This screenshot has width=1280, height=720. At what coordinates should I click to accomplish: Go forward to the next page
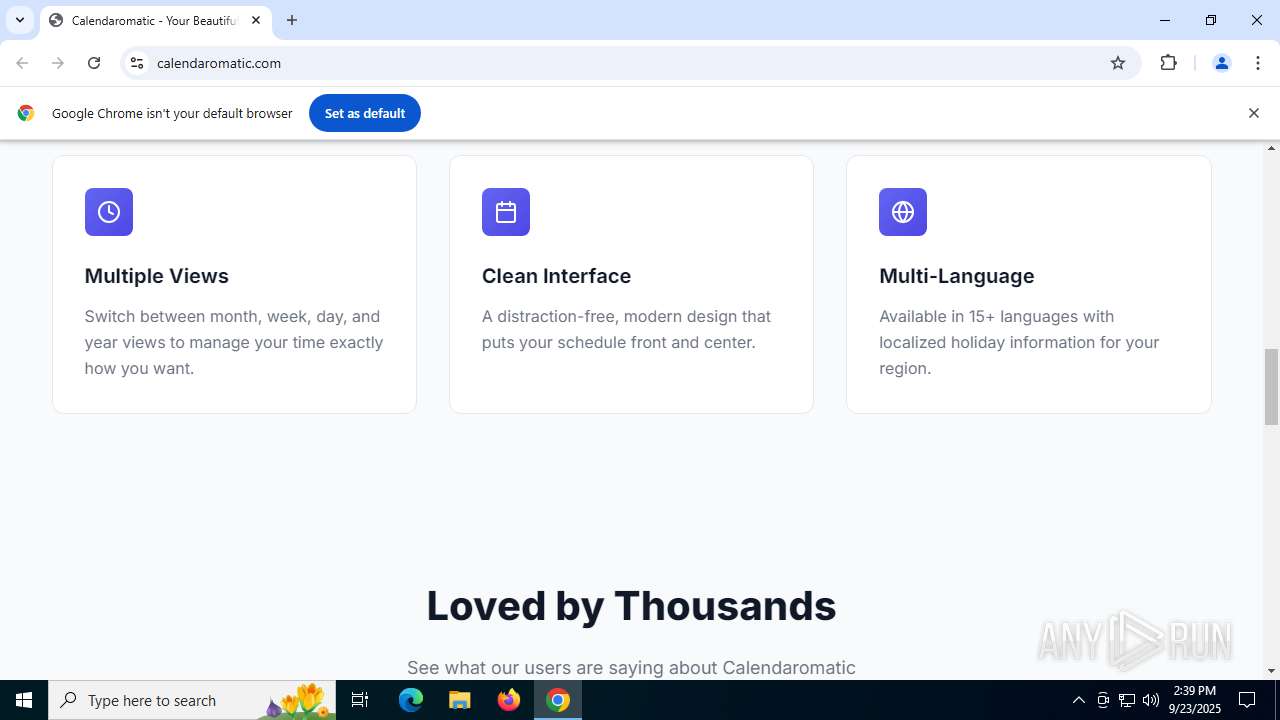pyautogui.click(x=58, y=63)
